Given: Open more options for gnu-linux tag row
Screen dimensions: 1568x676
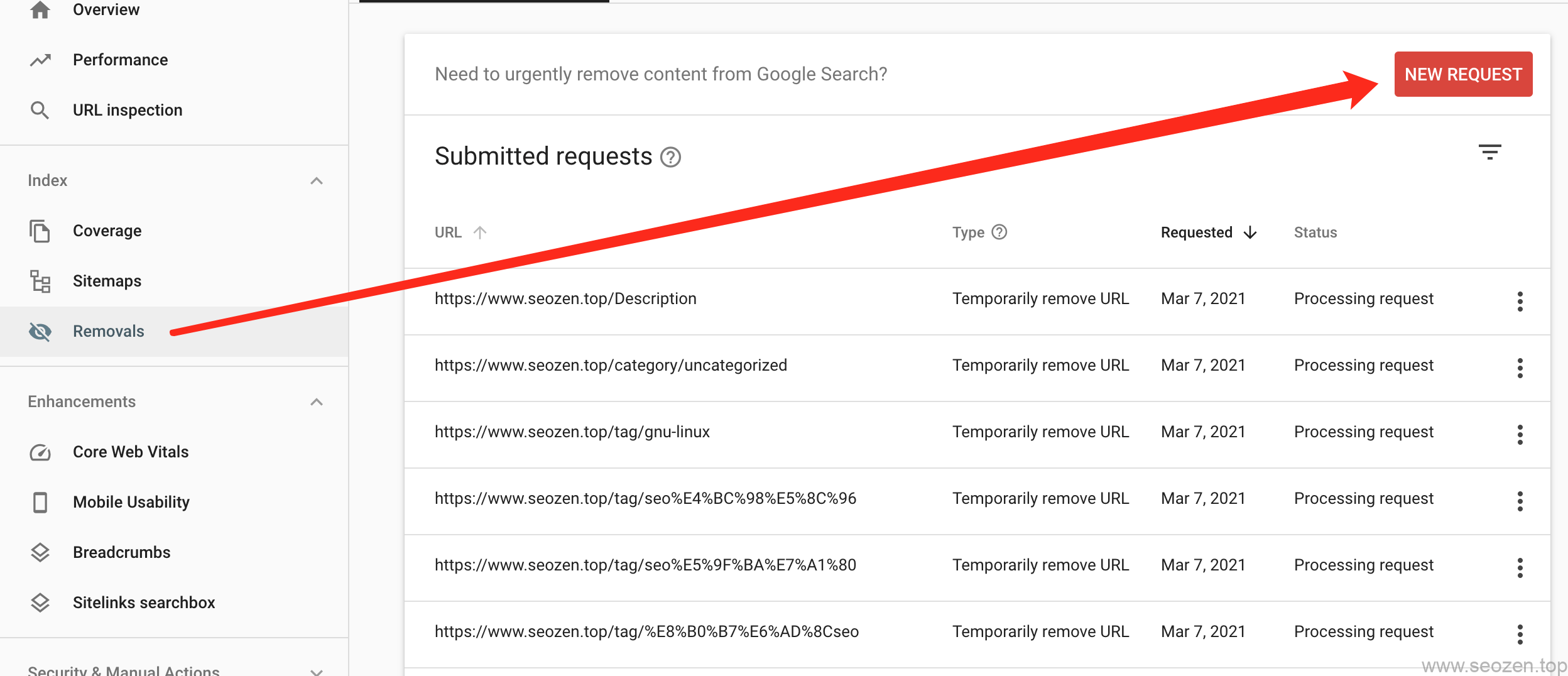Looking at the screenshot, I should click(1520, 435).
